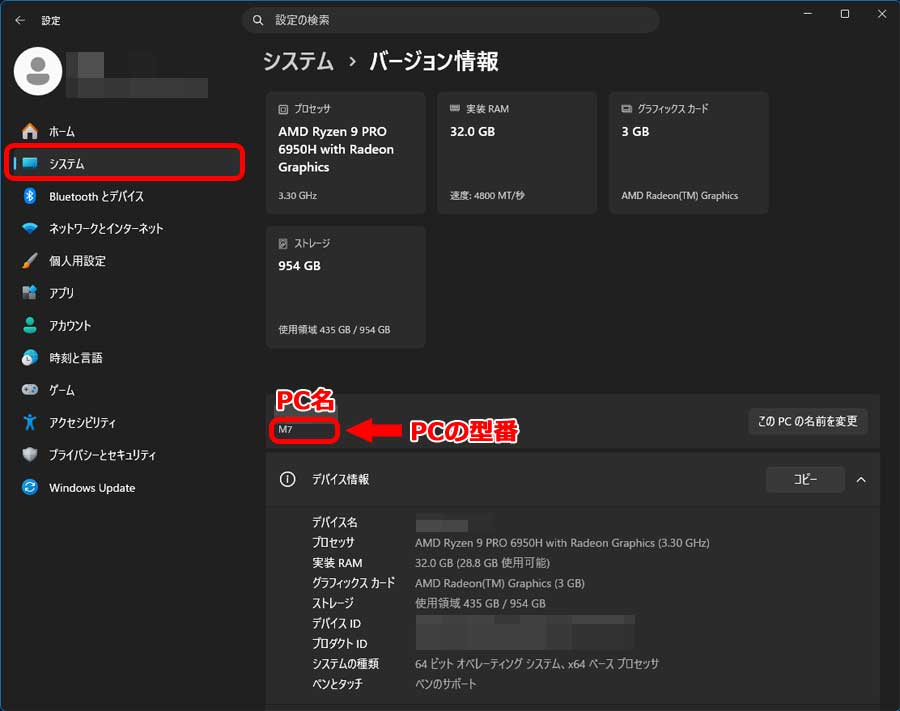The image size is (900, 711).
Task: Click the RAM icon on memory card
Action: pos(455,108)
